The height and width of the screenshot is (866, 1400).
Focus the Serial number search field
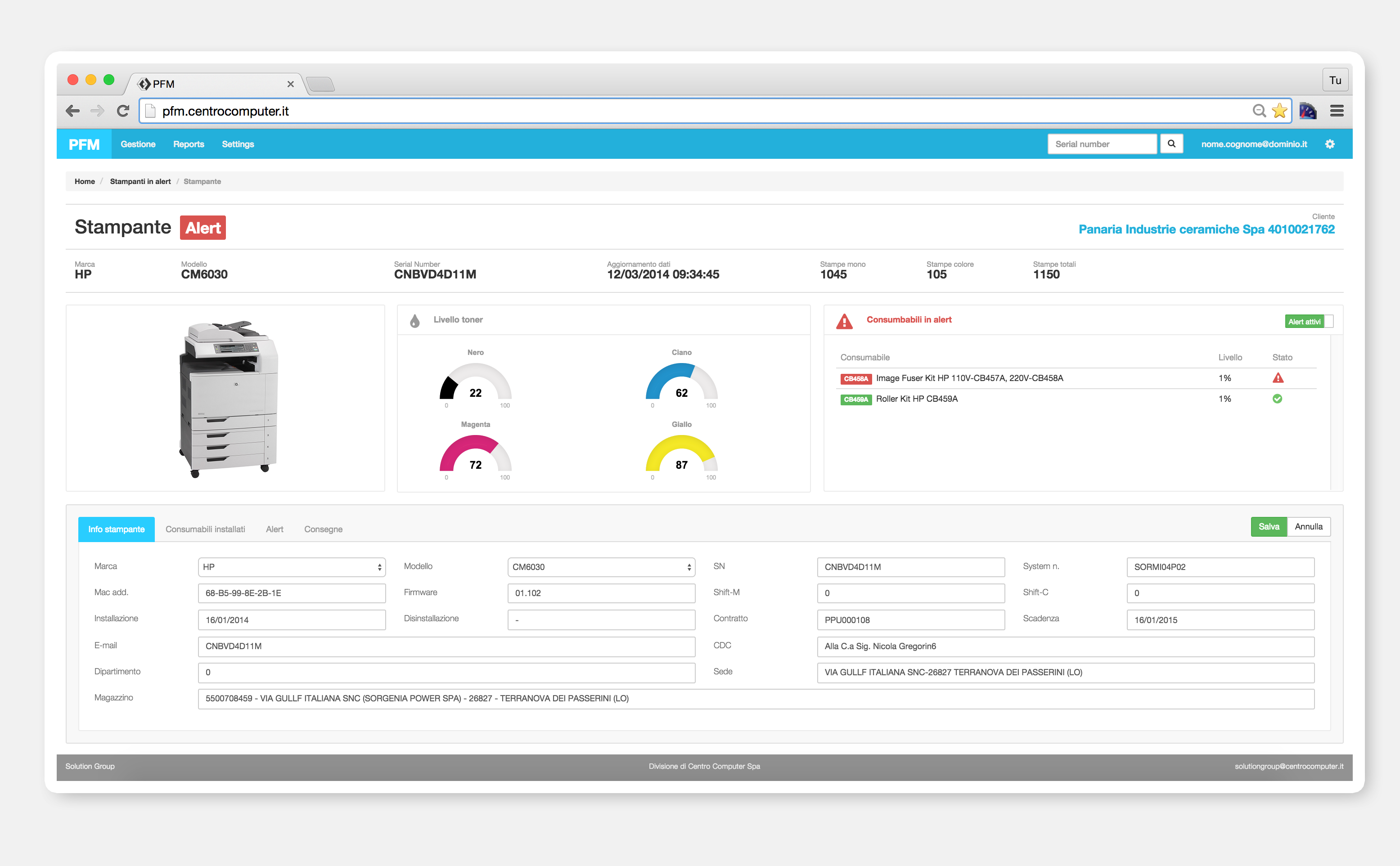pos(1102,144)
